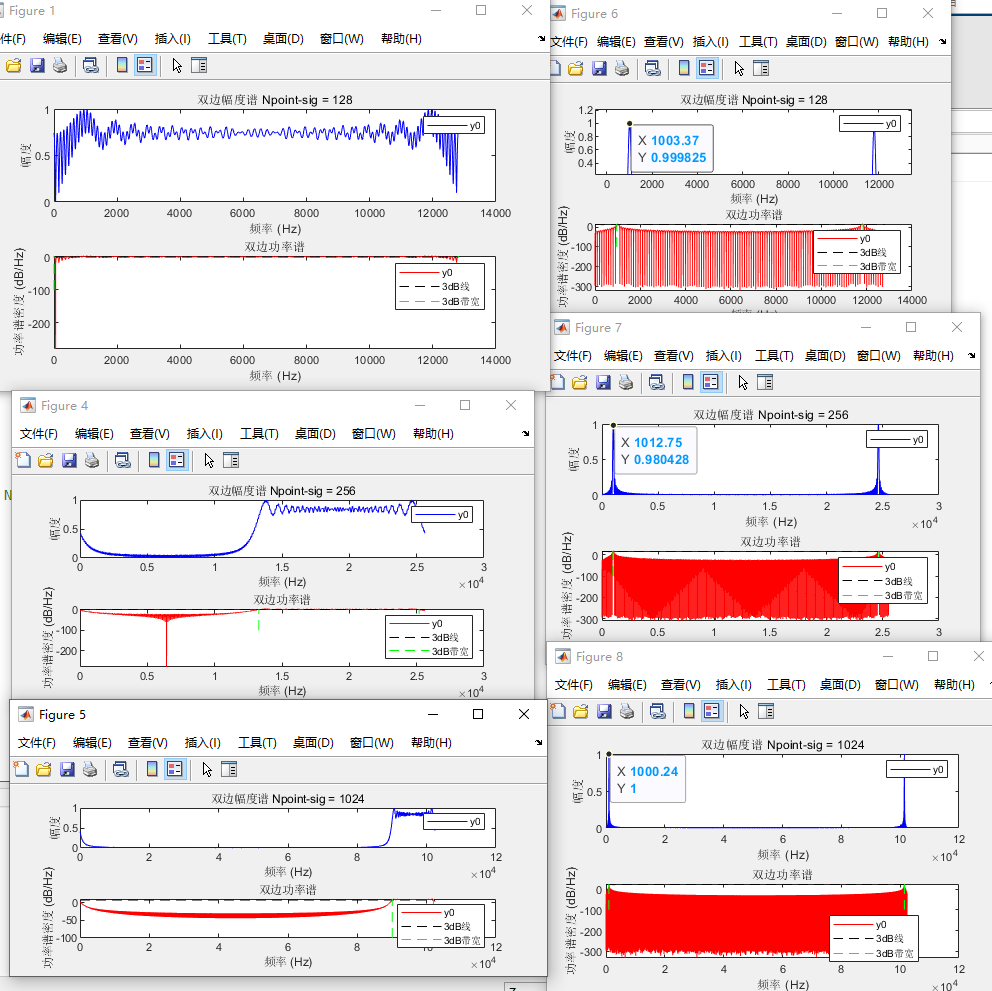The image size is (992, 991).
Task: Open a file from Figure 5 toolbar
Action: tap(44, 769)
